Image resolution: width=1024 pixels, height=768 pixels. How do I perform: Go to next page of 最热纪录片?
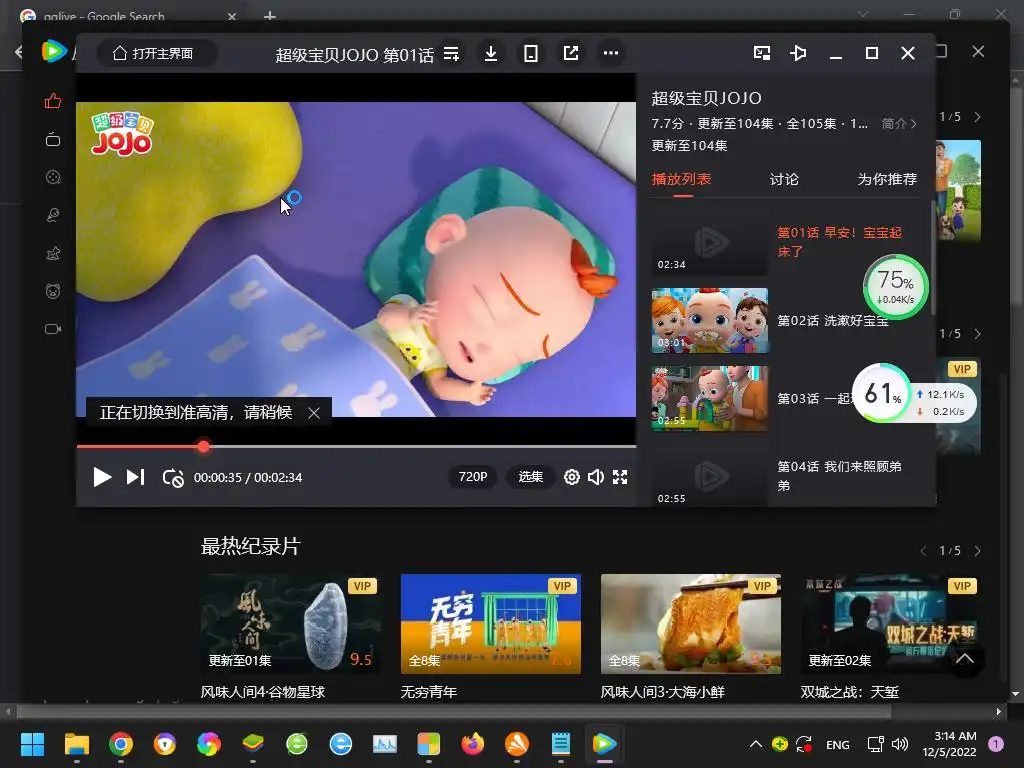point(977,551)
